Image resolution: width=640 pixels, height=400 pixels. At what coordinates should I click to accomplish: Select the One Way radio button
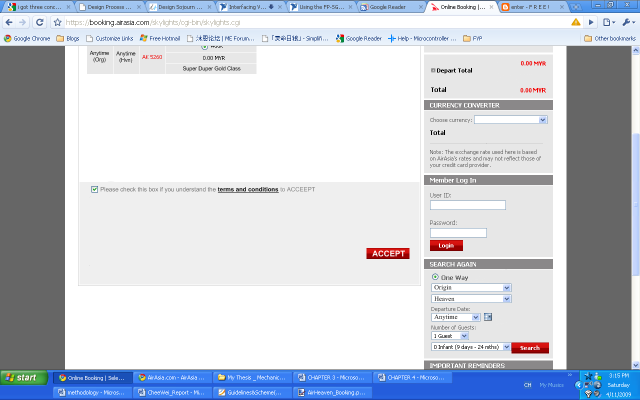pyautogui.click(x=435, y=277)
